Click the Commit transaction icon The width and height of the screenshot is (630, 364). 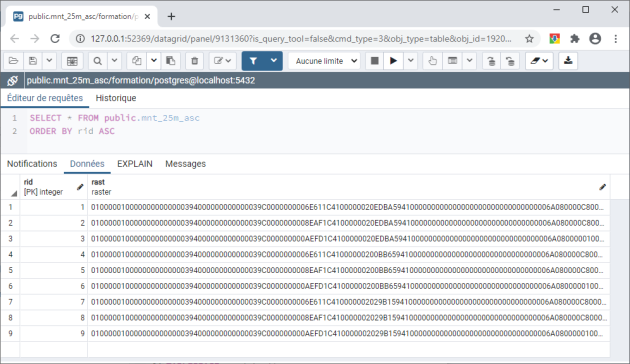(491, 61)
